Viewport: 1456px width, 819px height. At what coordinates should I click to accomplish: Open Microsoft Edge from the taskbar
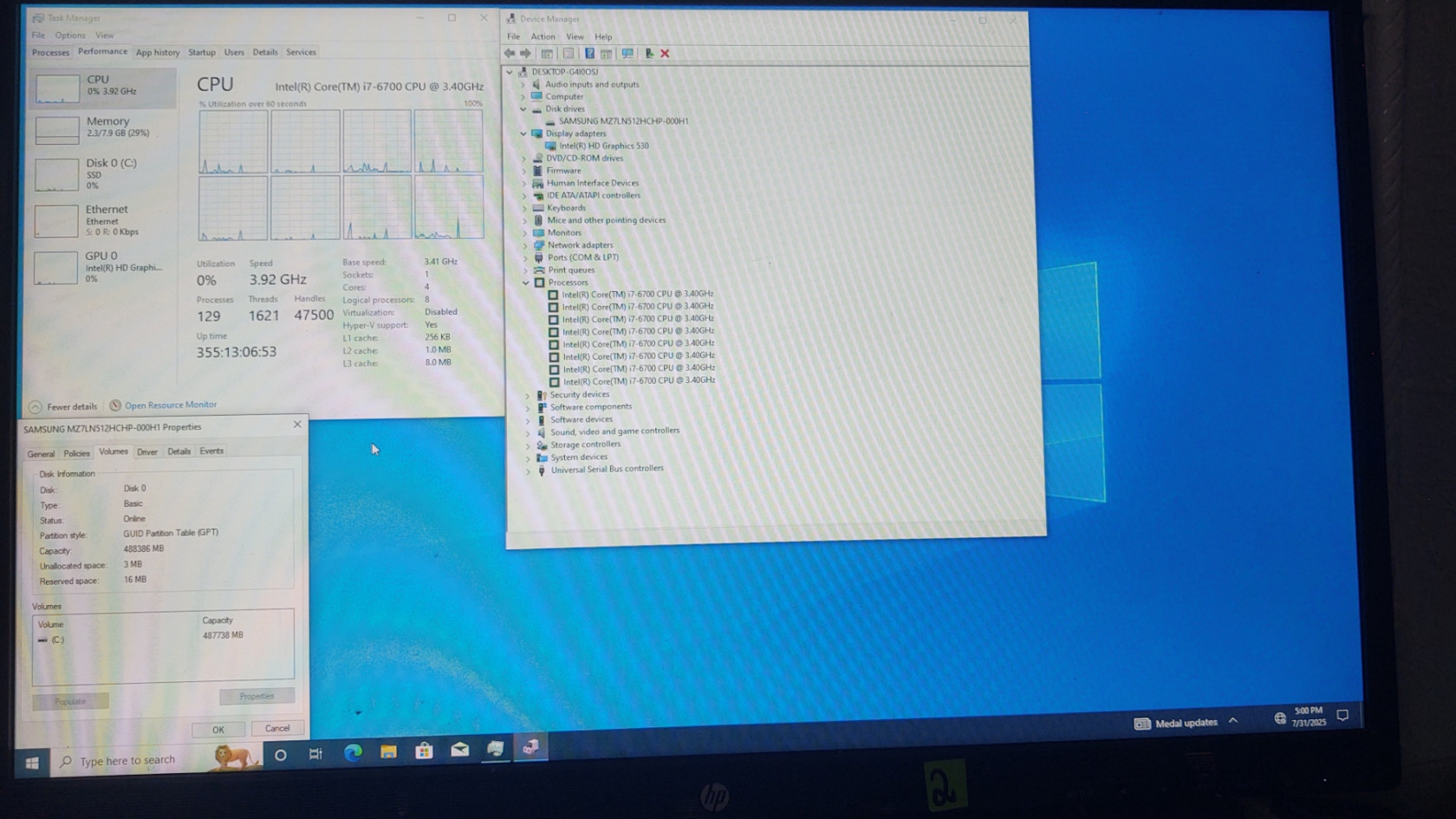(353, 753)
